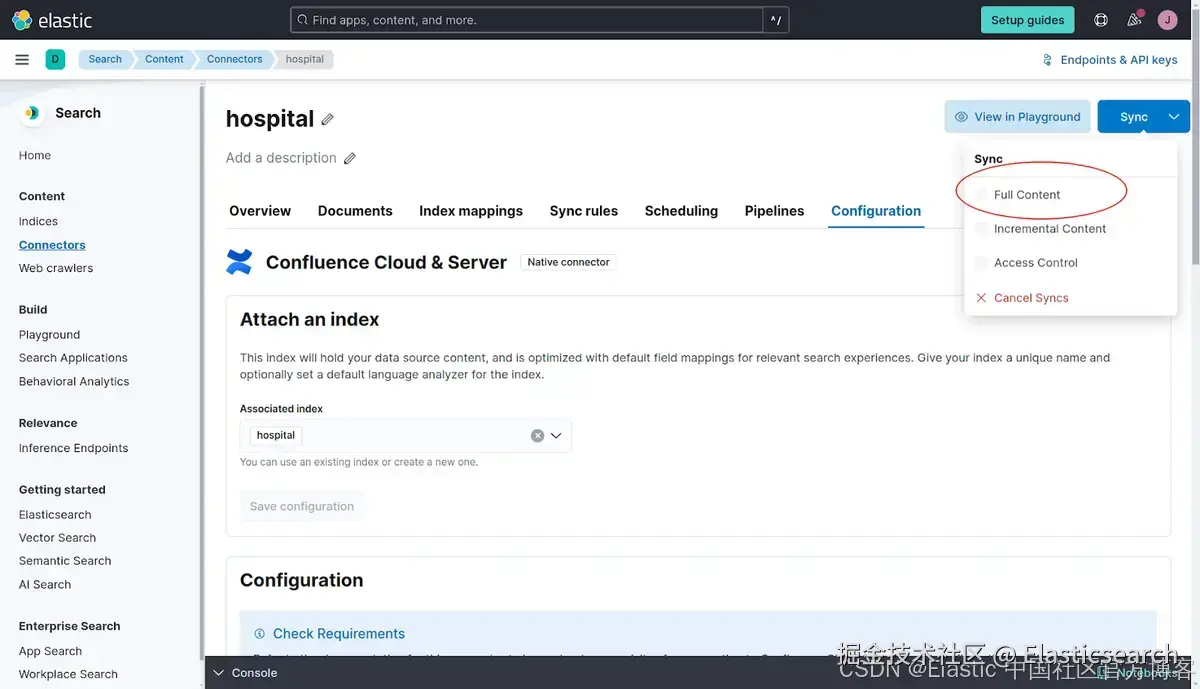Open the Sync rules tab
The width and height of the screenshot is (1200, 689).
(x=584, y=211)
